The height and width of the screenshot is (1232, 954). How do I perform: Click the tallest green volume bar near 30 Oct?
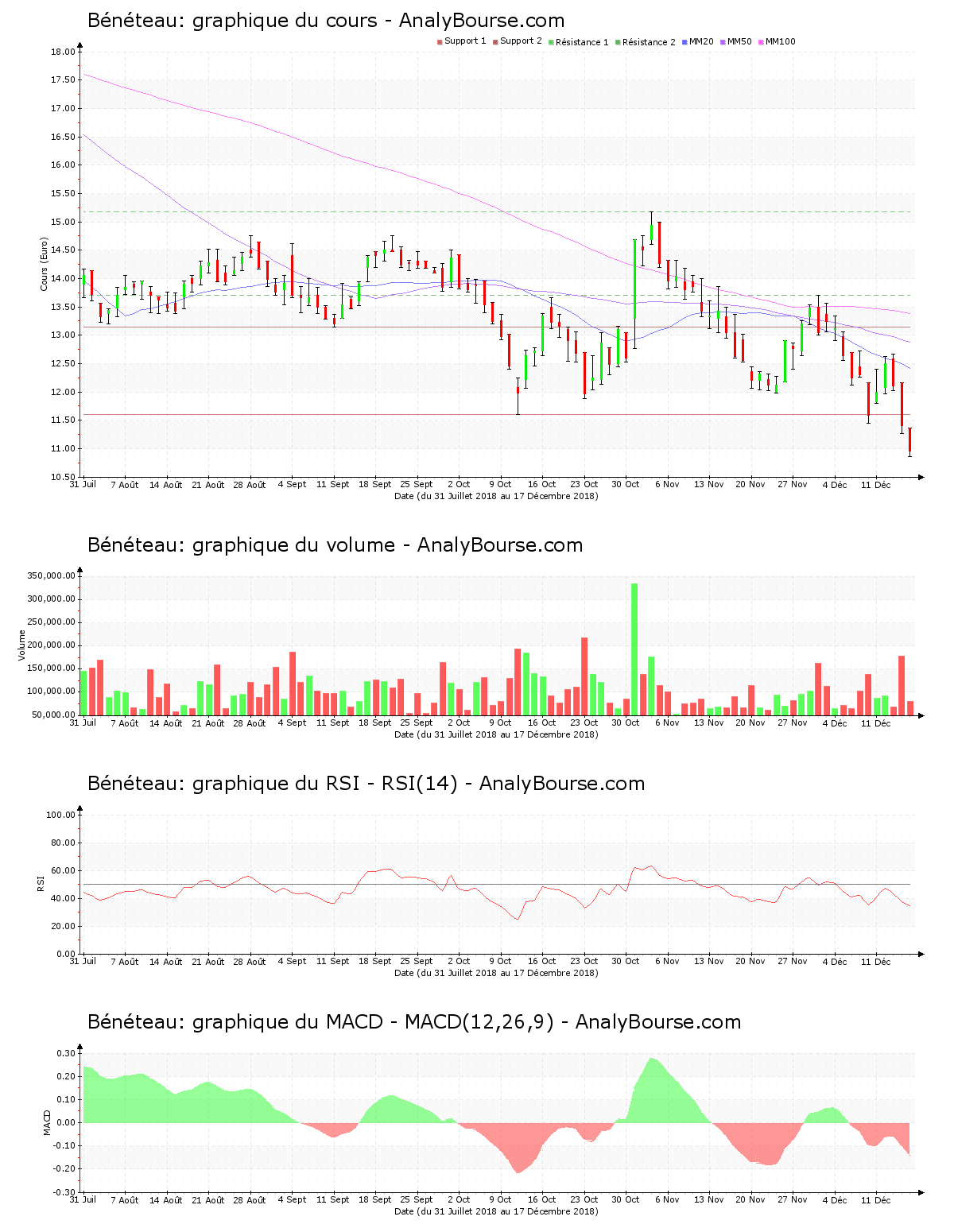click(x=634, y=649)
